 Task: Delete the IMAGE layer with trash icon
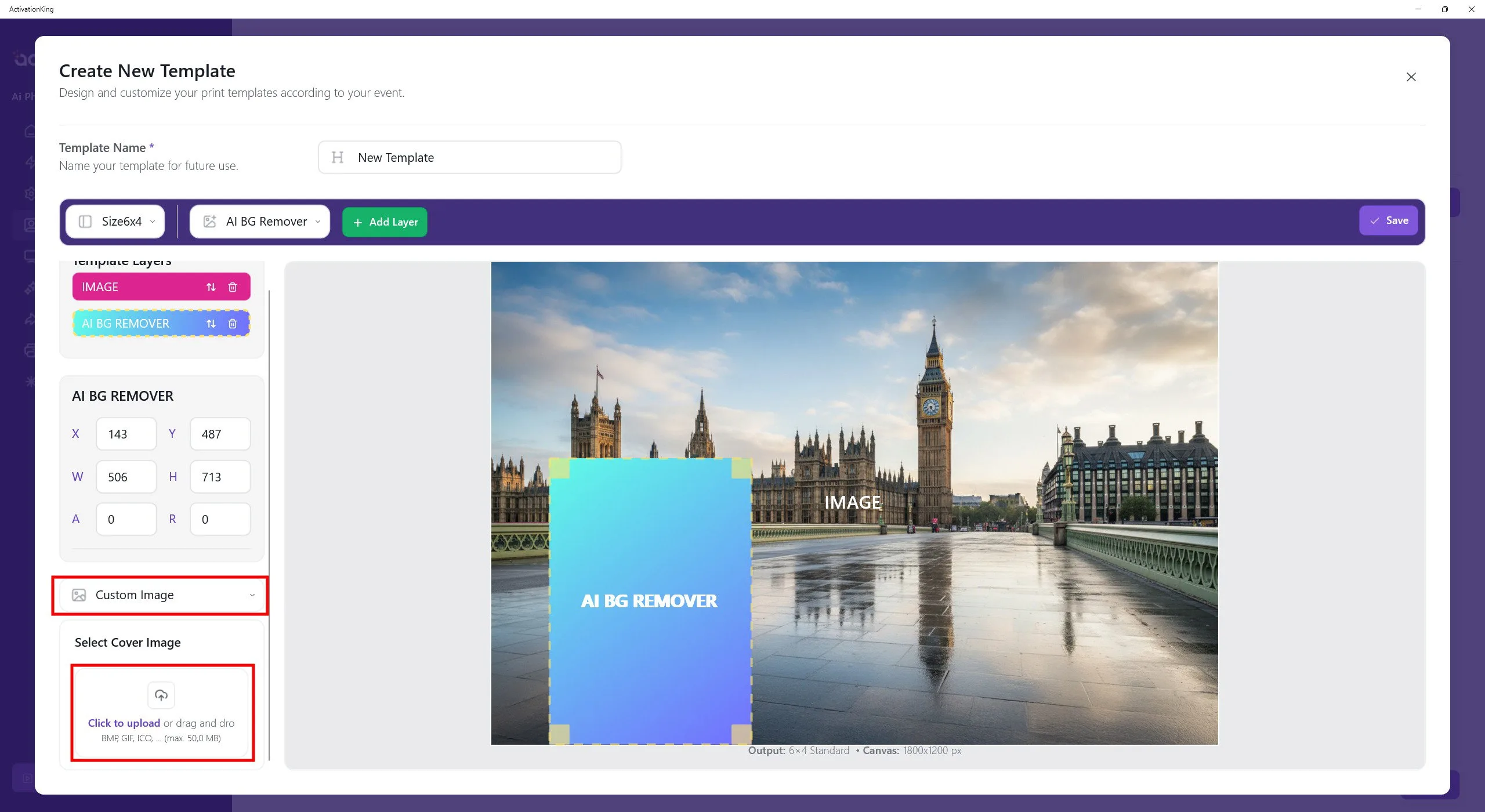tap(233, 287)
